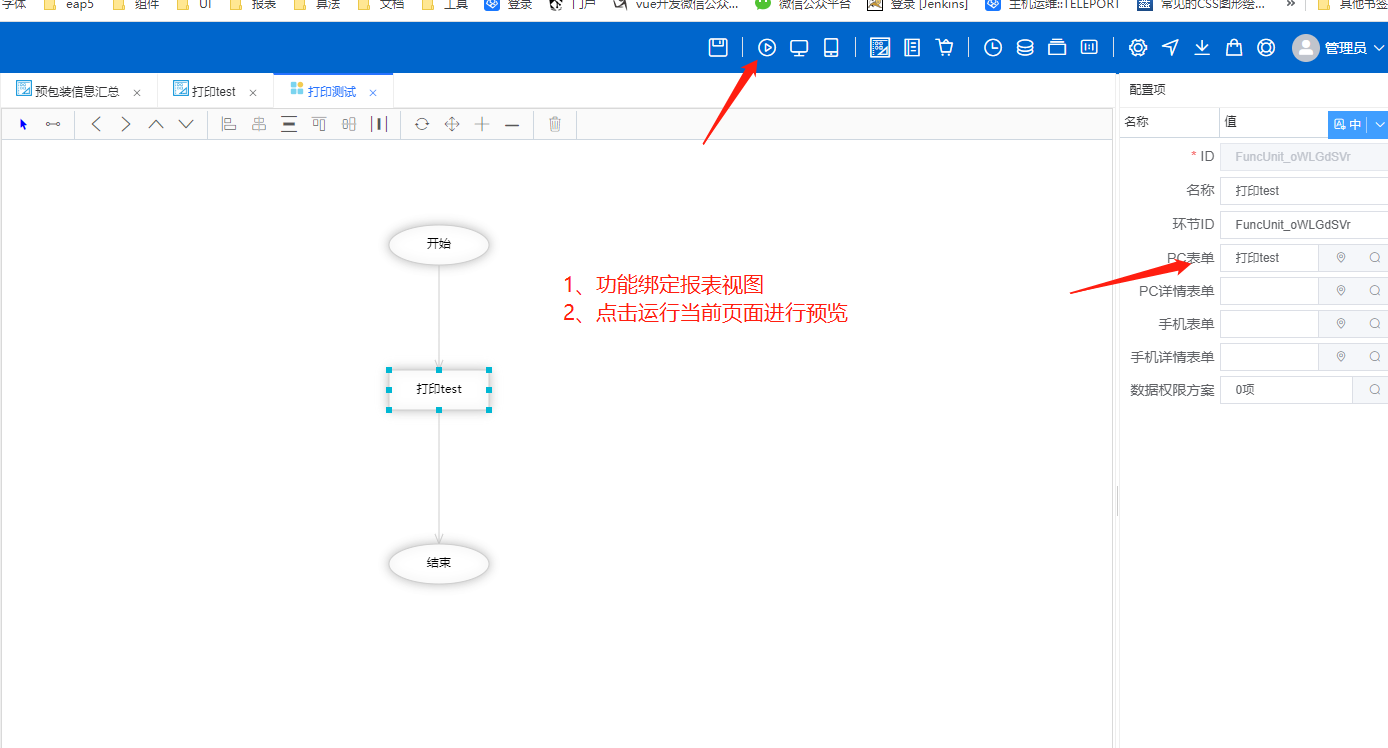This screenshot has width=1388, height=748.
Task: Click the search icon in PC表单 row
Action: [1375, 258]
